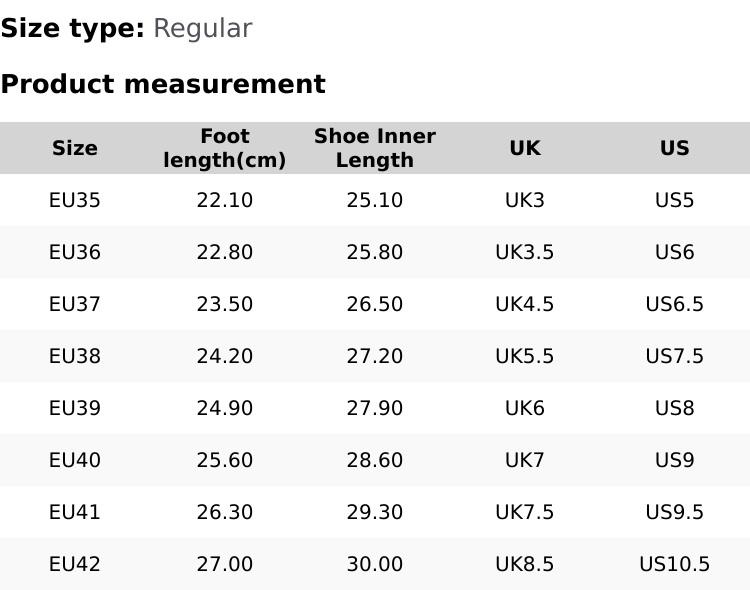Select the UK7 cell
The image size is (750, 590).
(525, 460)
